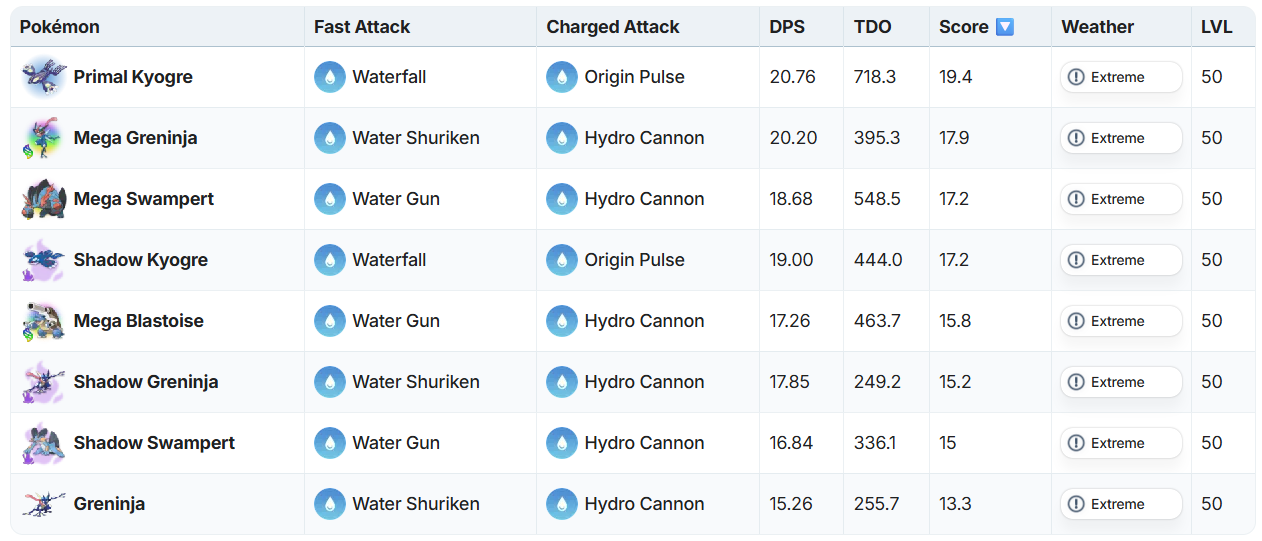
Task: Click the Mega Blastoise sprite icon
Action: point(43,321)
